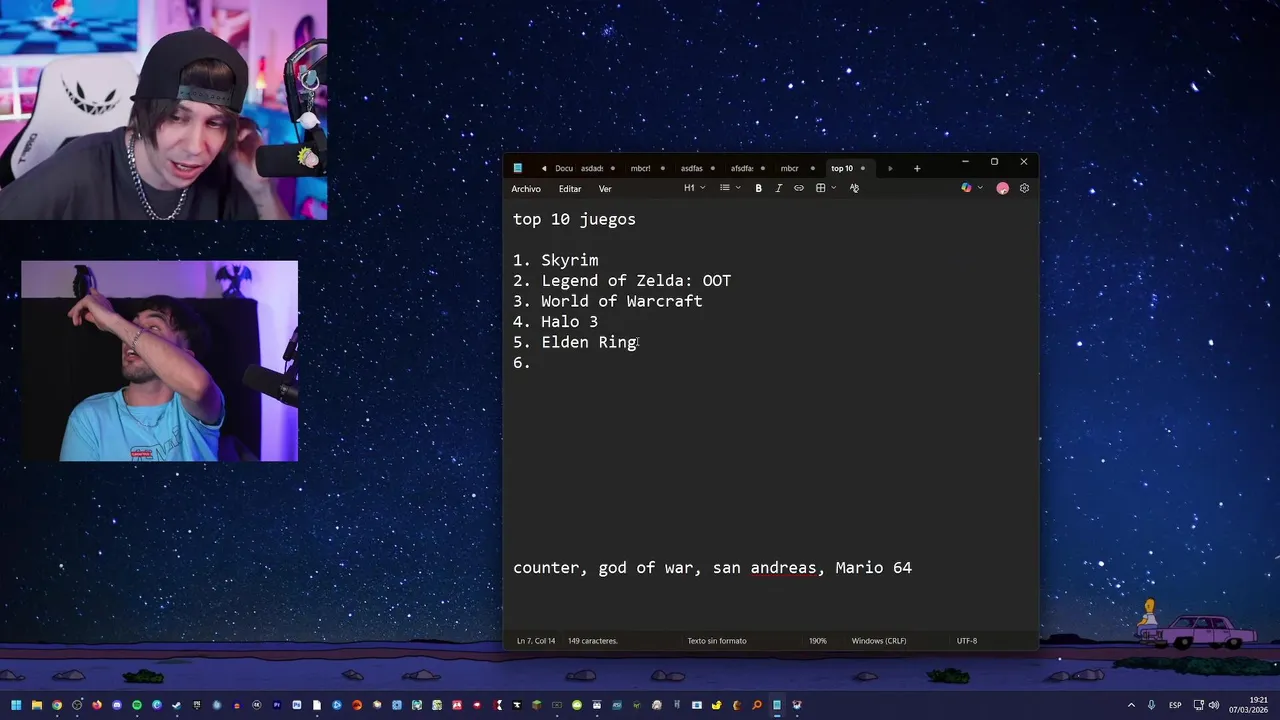
Task: Select the top 10 tab
Action: point(842,168)
